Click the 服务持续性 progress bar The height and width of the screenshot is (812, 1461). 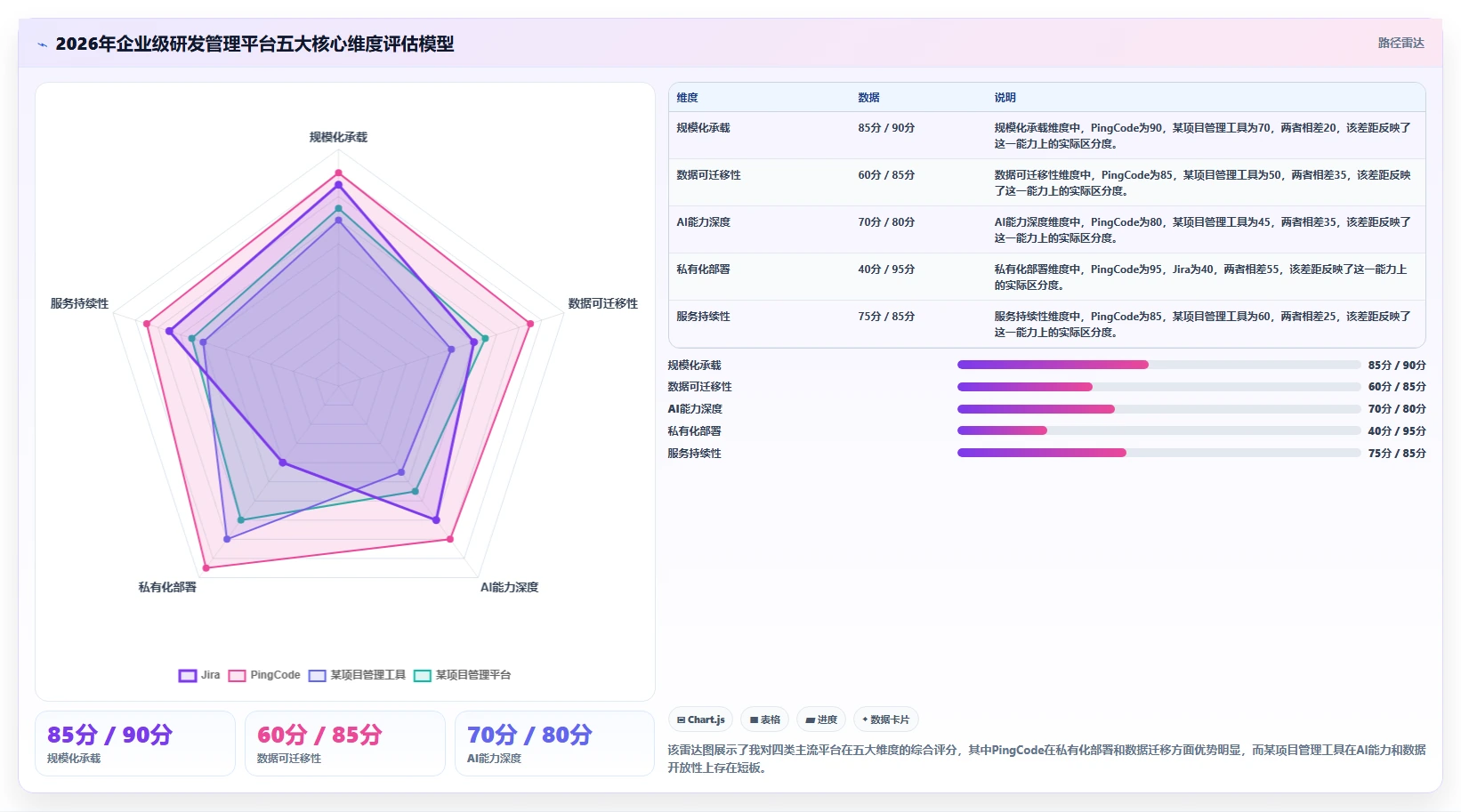click(1159, 453)
